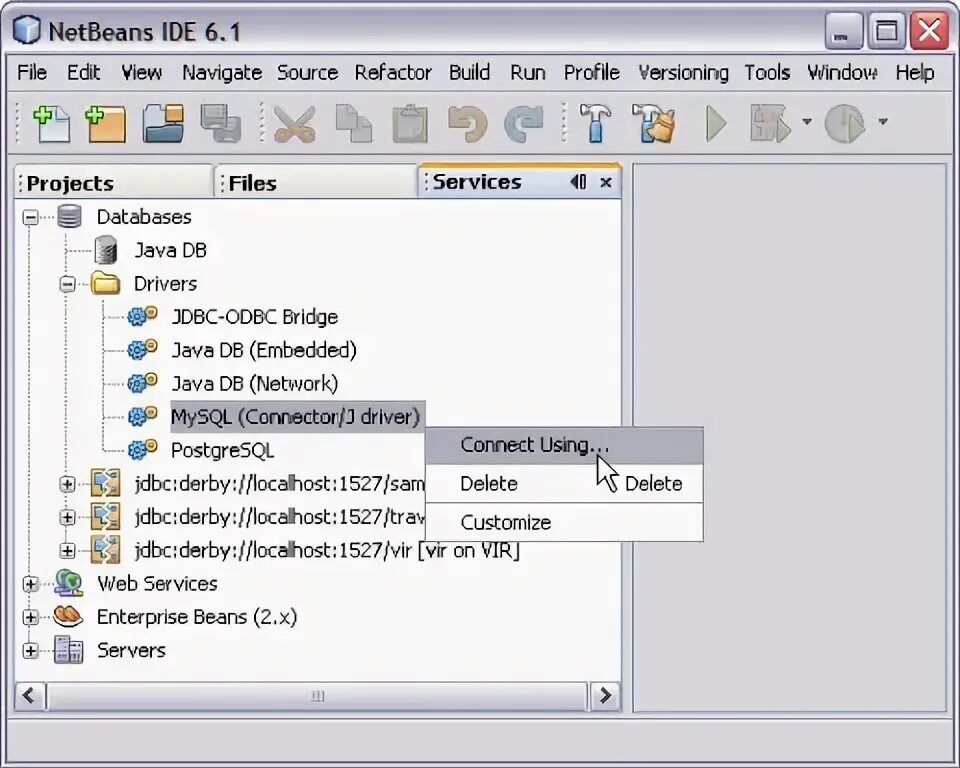Click the Java DB database icon
Image resolution: width=960 pixels, height=768 pixels.
106,250
